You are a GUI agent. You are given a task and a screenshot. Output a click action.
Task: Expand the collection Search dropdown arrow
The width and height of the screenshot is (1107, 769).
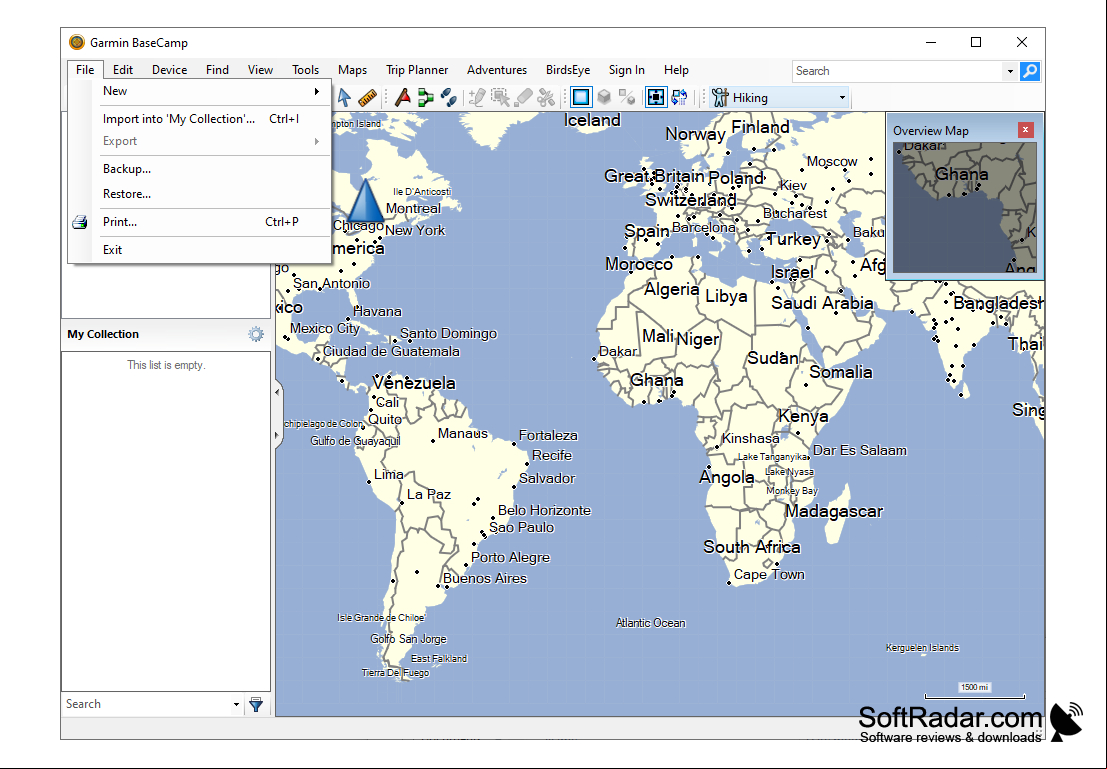tap(237, 705)
